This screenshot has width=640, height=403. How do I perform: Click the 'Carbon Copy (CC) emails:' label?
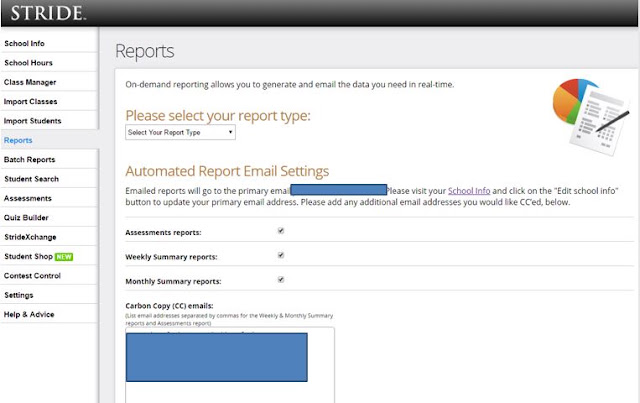pyautogui.click(x=169, y=306)
